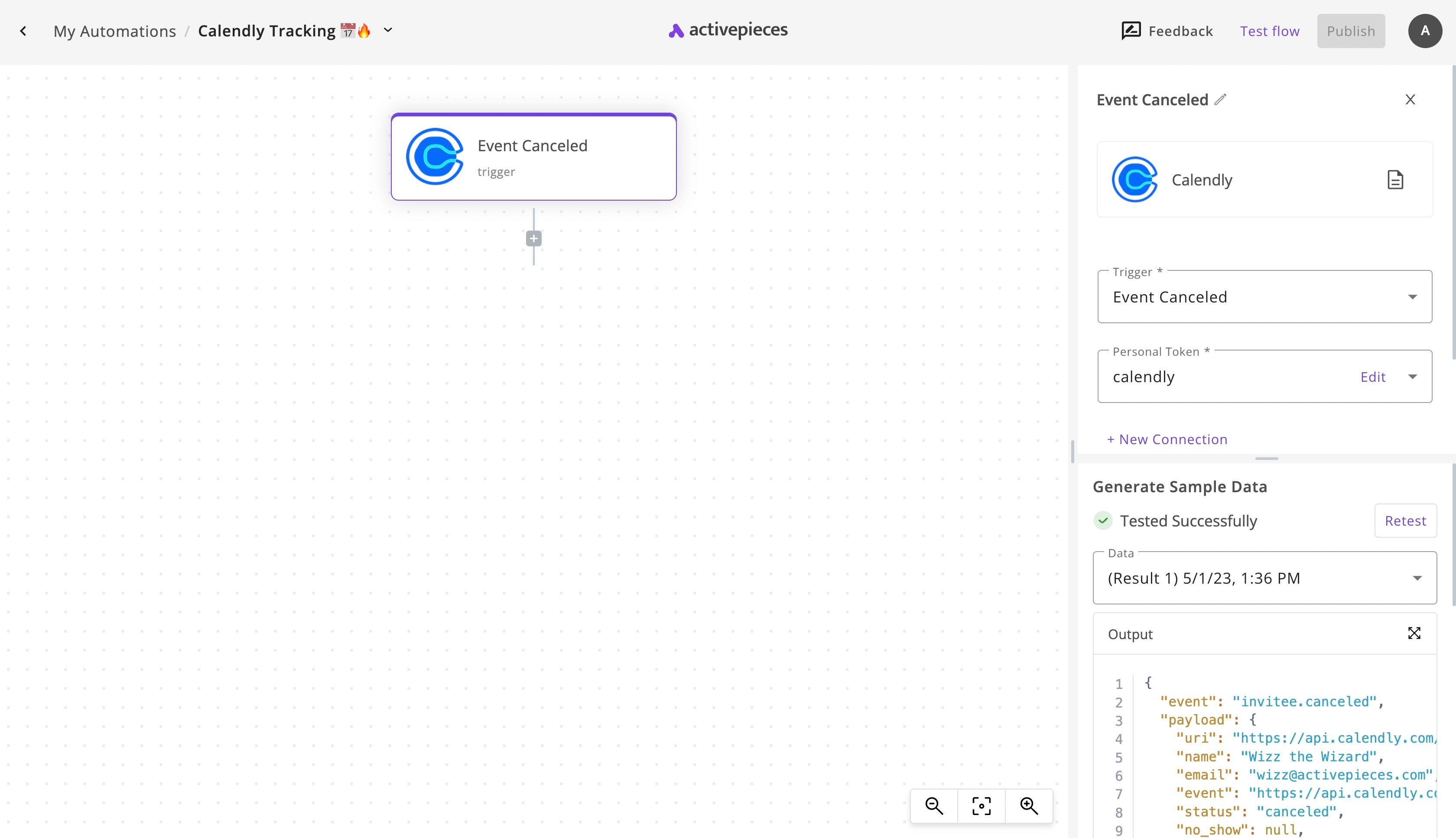Viewport: 1456px width, 838px height.
Task: Click the Retest button
Action: click(1405, 521)
